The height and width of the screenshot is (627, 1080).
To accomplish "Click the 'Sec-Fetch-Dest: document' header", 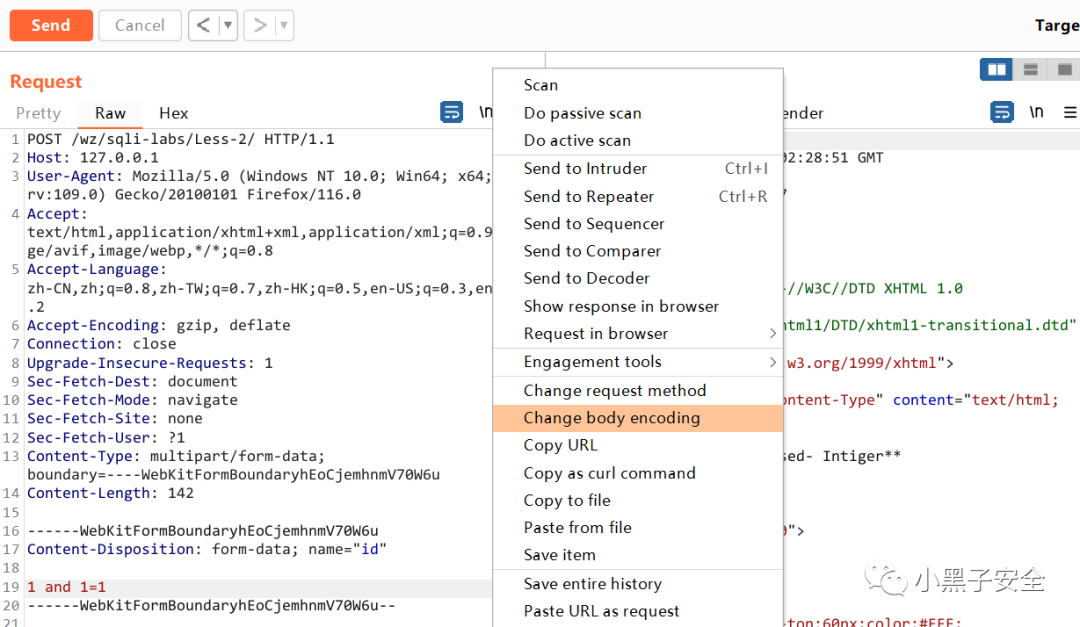I will [x=132, y=382].
